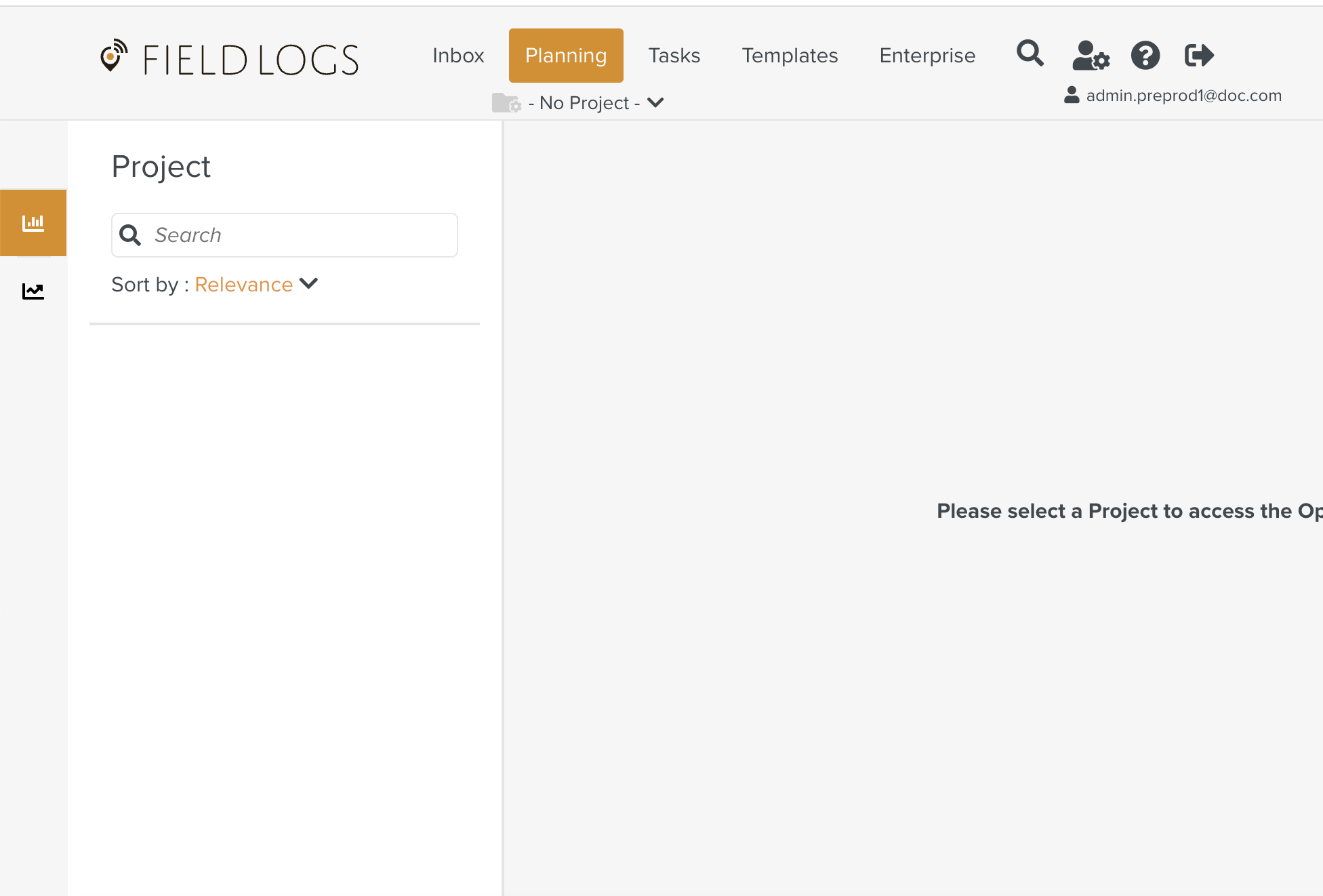Screen dimensions: 1323x896
Task: Open the help question mark icon
Action: (1145, 55)
